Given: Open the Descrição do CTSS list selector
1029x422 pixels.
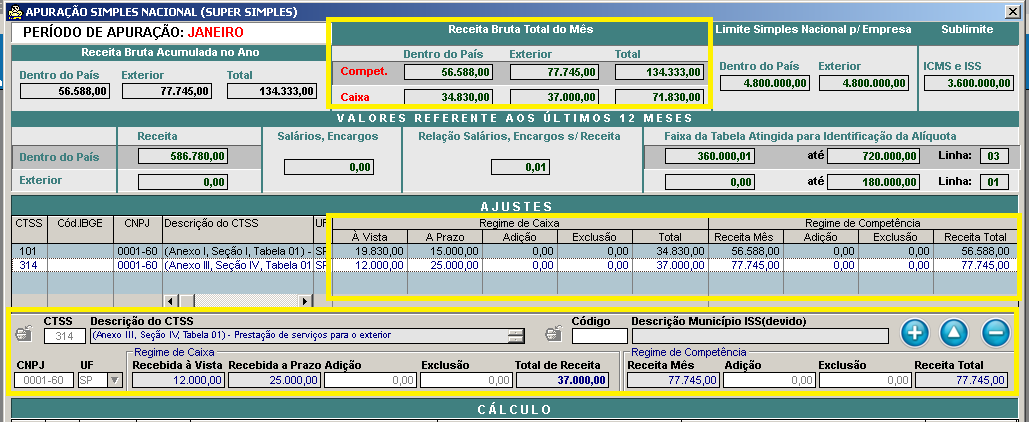Looking at the screenshot, I should click(516, 335).
